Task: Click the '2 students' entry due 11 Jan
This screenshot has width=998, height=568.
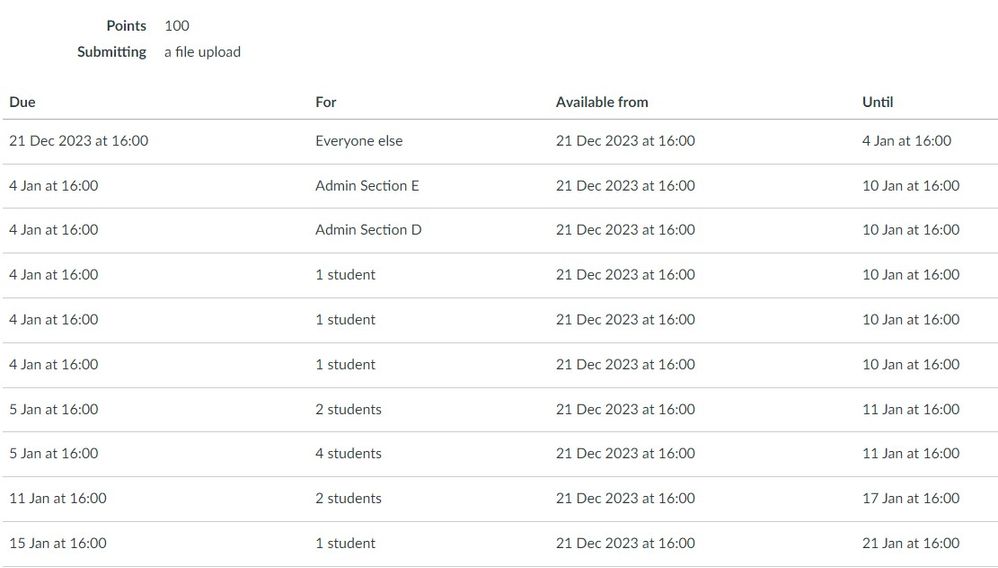Action: [x=348, y=498]
